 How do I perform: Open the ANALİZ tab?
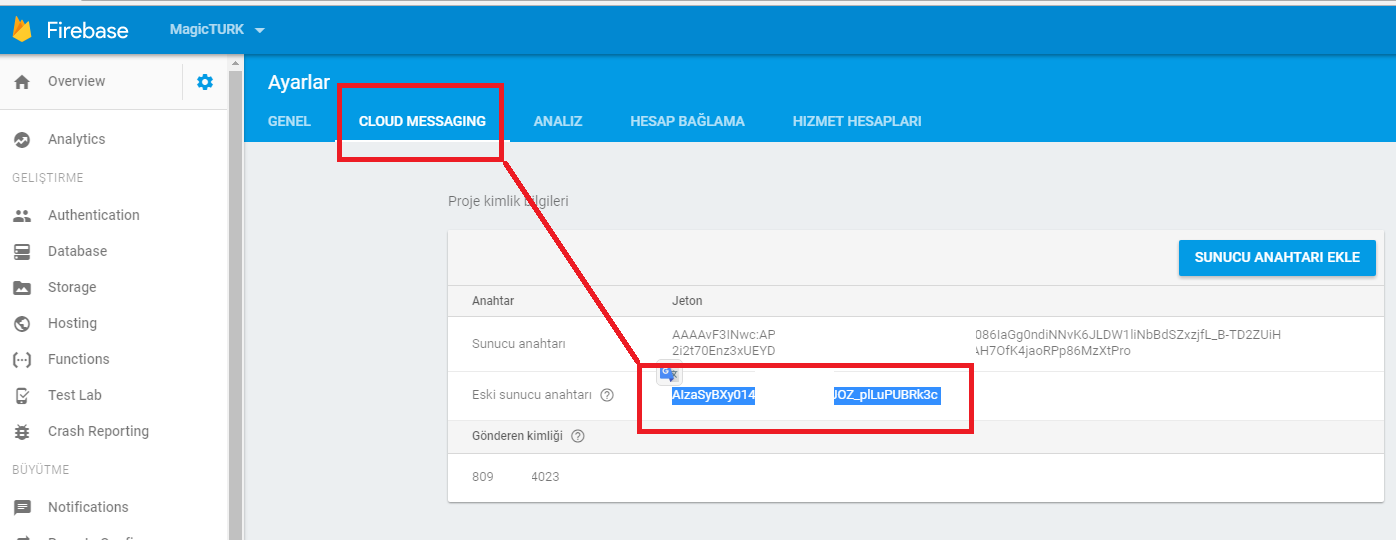pyautogui.click(x=558, y=121)
